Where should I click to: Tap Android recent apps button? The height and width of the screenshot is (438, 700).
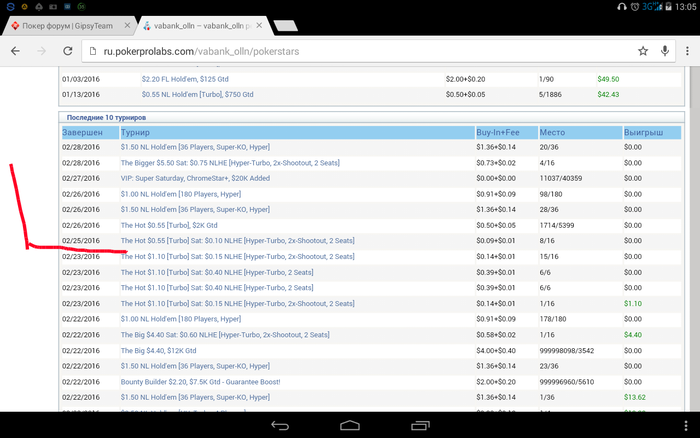[x=420, y=425]
